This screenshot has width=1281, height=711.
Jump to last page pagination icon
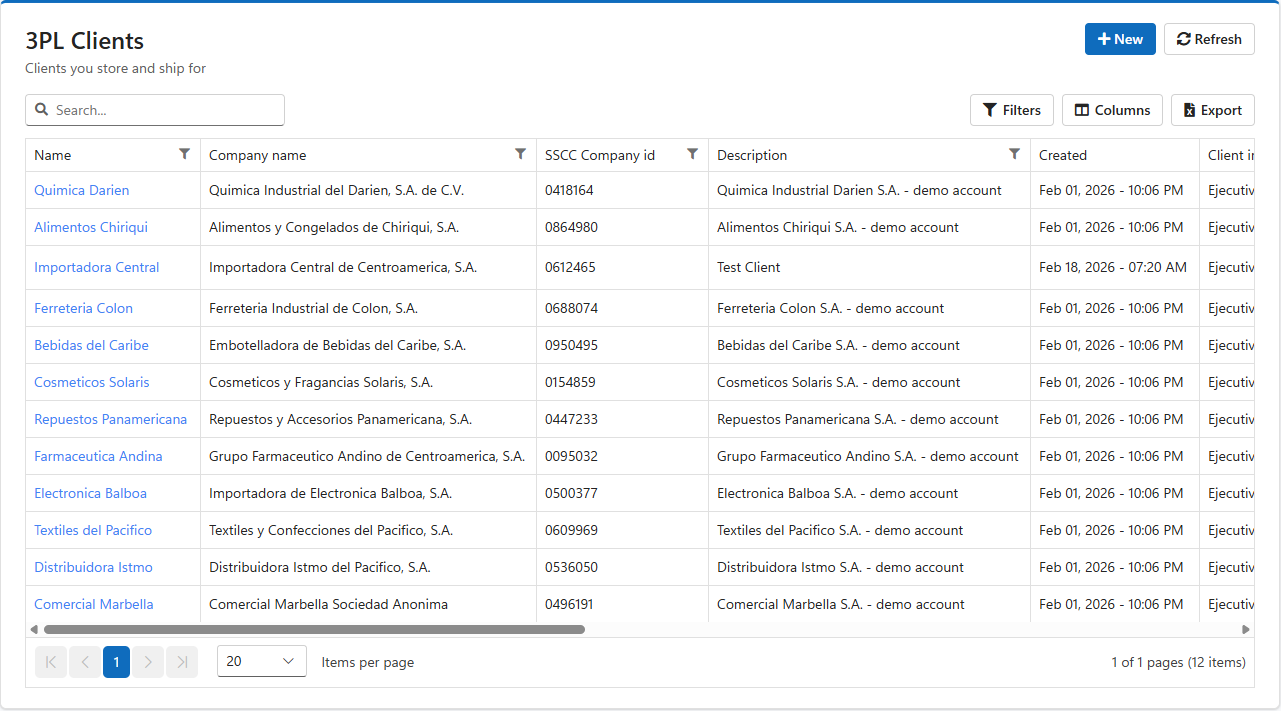click(181, 662)
